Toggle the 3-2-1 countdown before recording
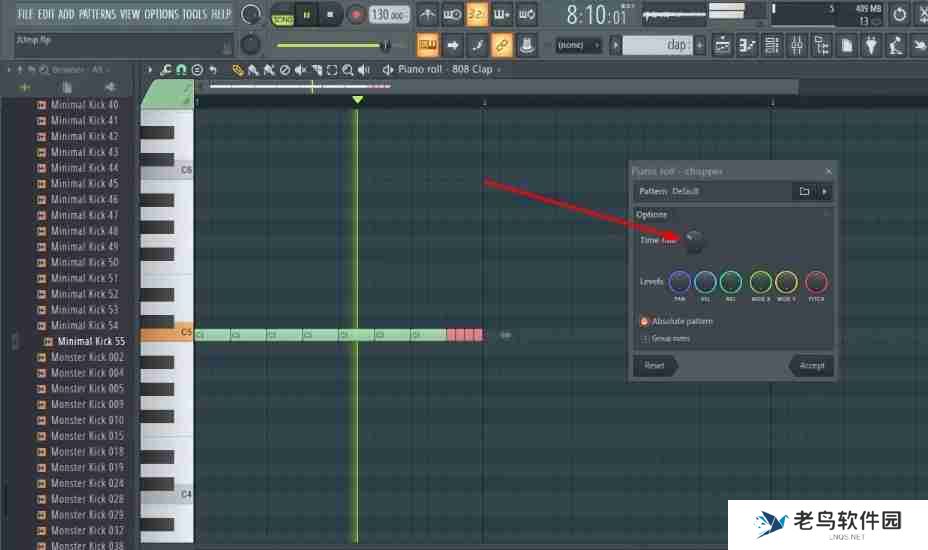 coord(477,15)
